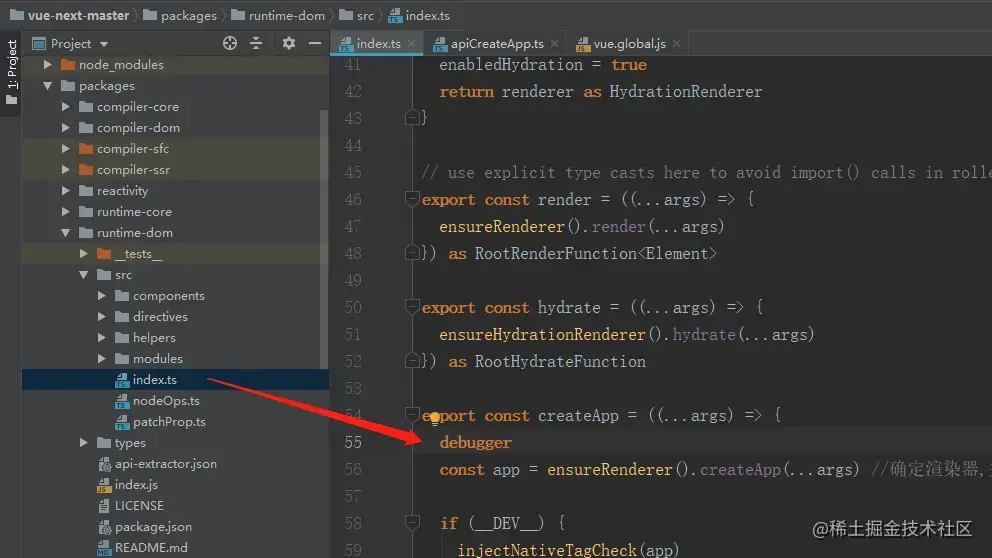Close the vue.global.js tab
This screenshot has height=558, width=992.
coord(676,44)
